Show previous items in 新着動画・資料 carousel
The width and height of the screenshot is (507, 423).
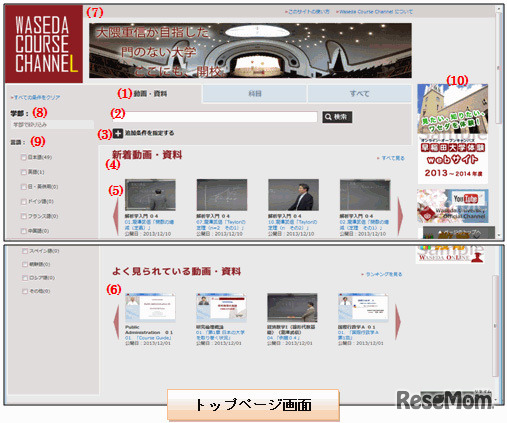pos(116,217)
